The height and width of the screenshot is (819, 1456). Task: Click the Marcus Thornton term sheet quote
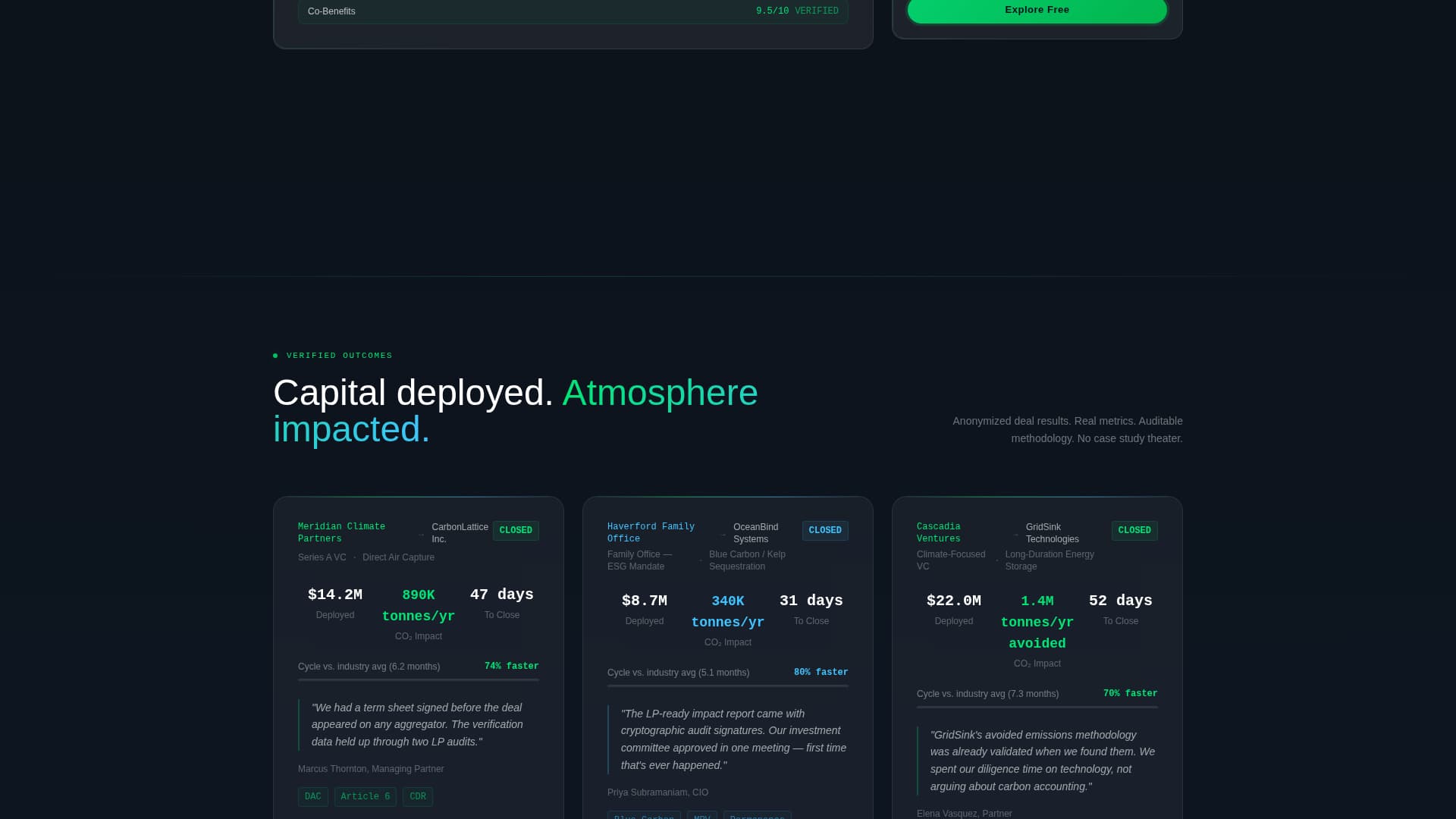point(419,725)
